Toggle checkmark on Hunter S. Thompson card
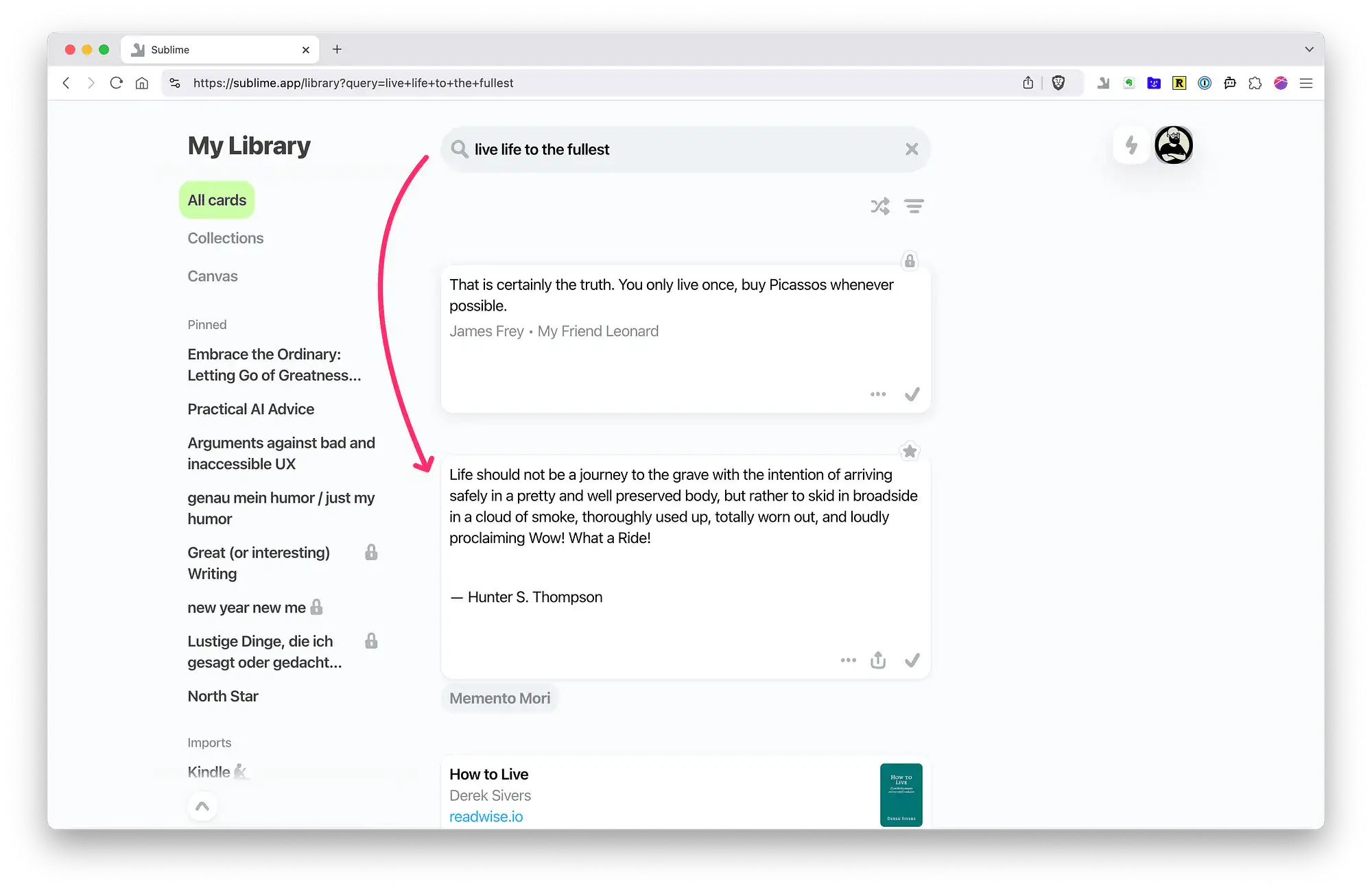Viewport: 1372px width, 892px height. pos(912,660)
